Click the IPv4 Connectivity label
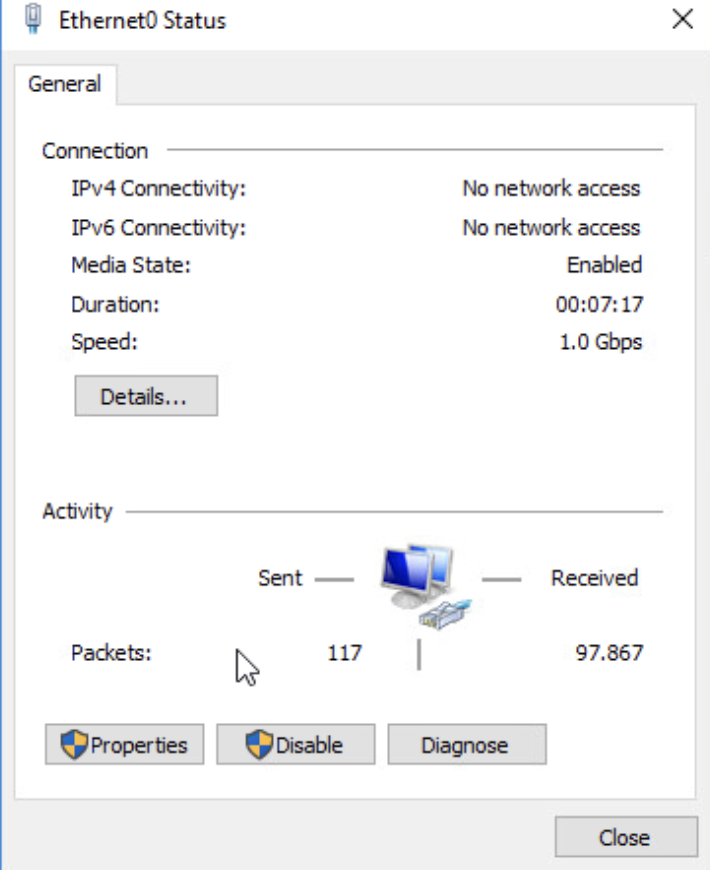The width and height of the screenshot is (710, 870). pyautogui.click(x=158, y=188)
